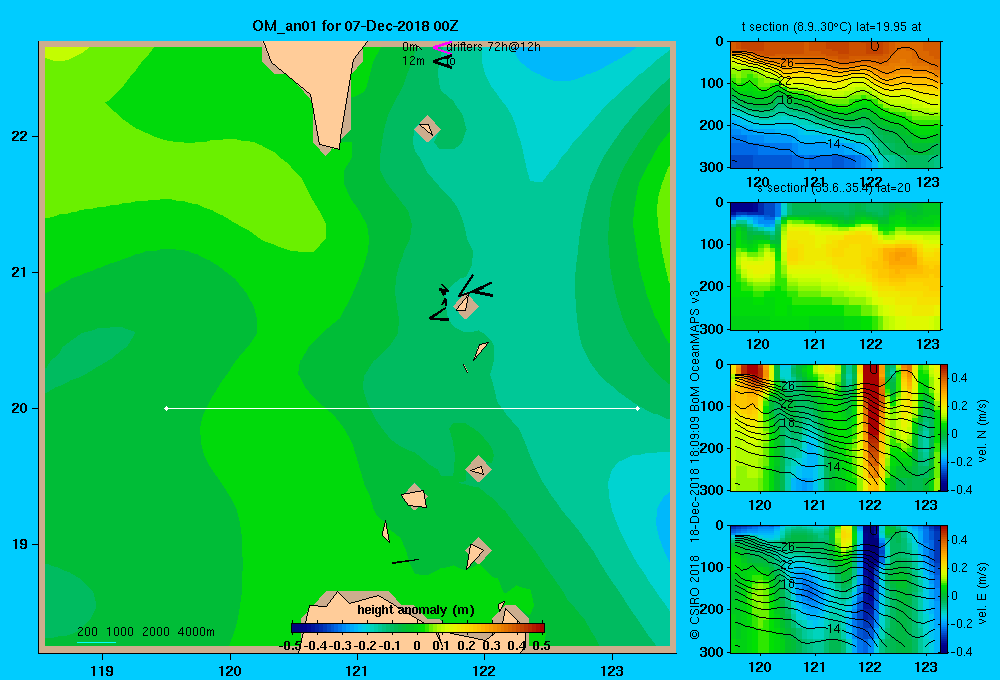Viewport: 1000px width, 680px height.
Task: Click the 14 contour label in temperature section
Action: click(x=833, y=144)
